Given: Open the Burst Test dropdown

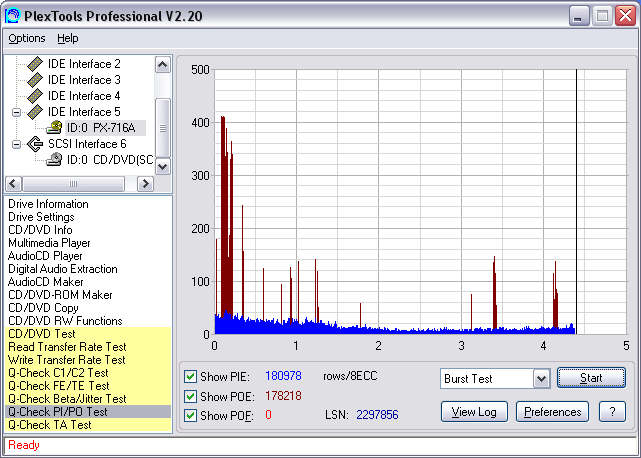Looking at the screenshot, I should (x=541, y=379).
